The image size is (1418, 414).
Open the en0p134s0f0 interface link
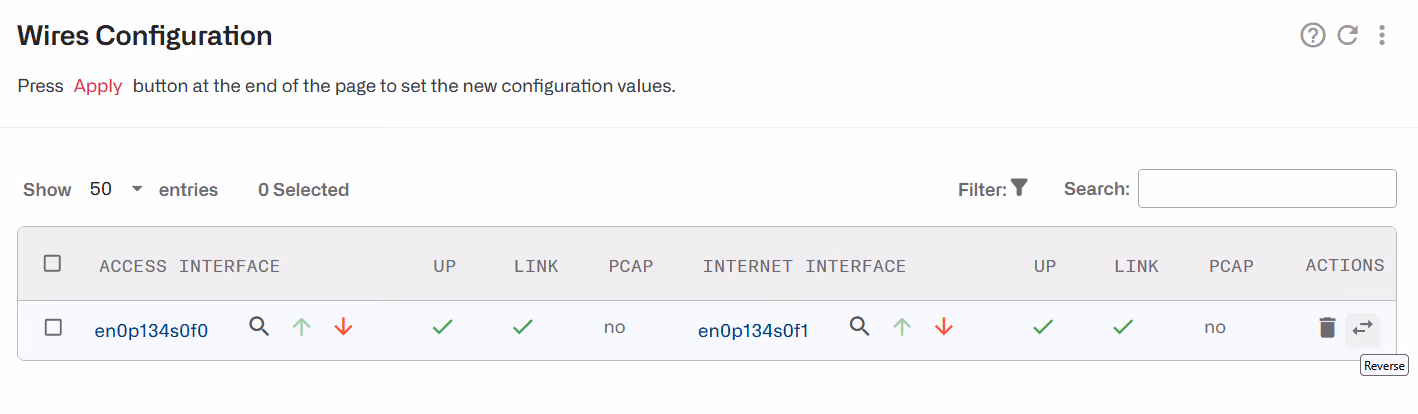coord(151,331)
